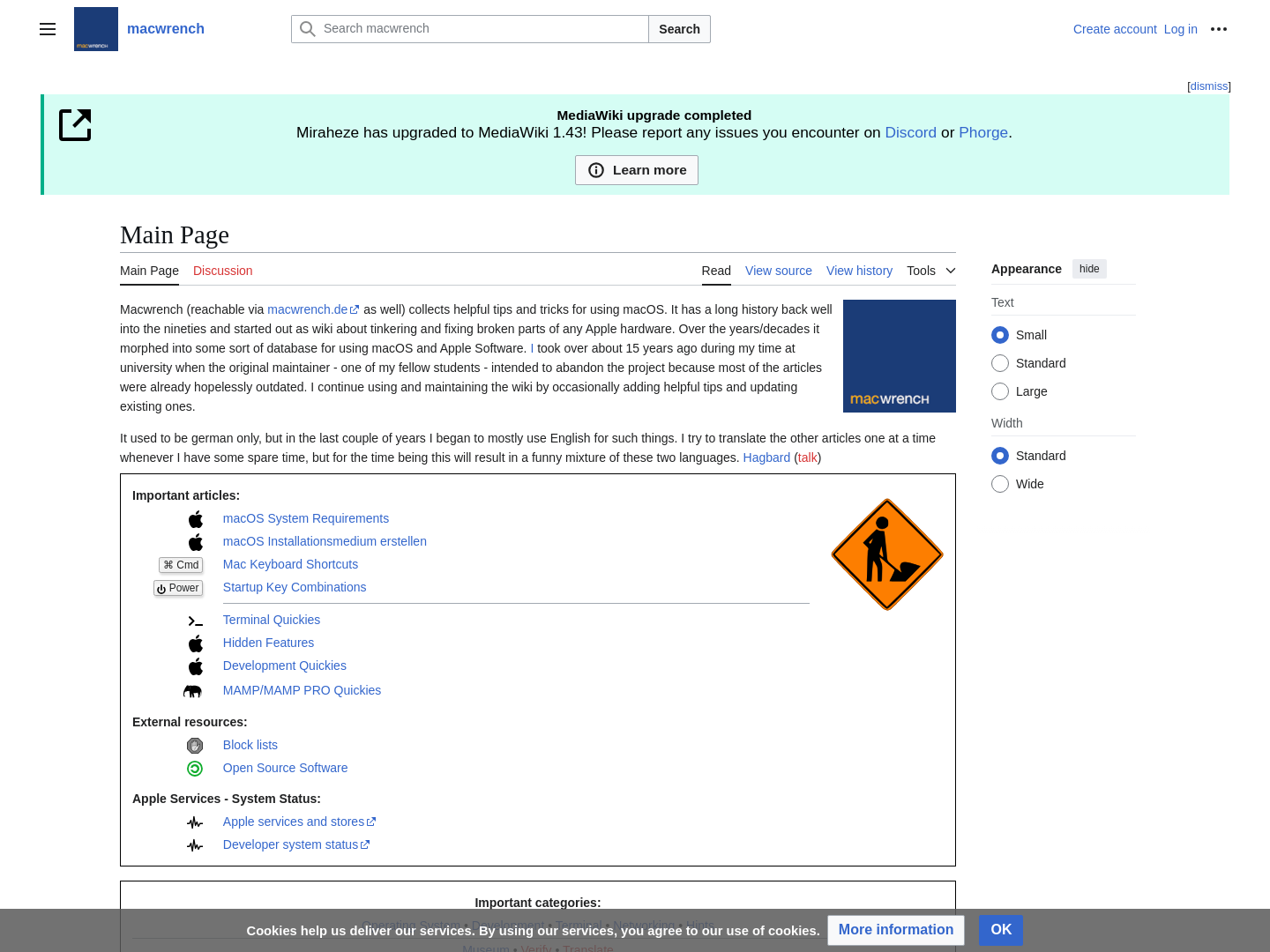
Task: Open the View history tab
Action: 859,271
